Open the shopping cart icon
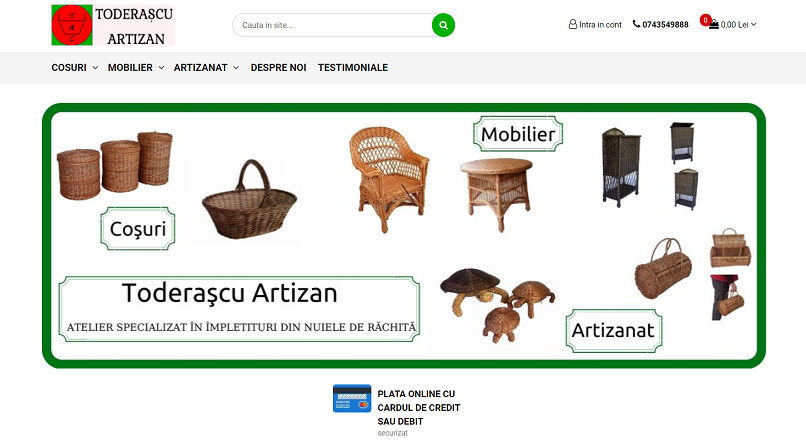The image size is (806, 440). click(x=713, y=24)
